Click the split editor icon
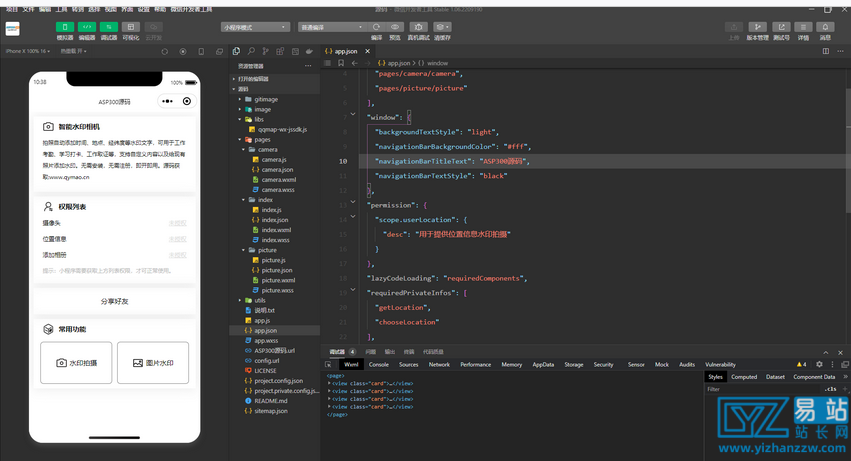Viewport: 851px width, 461px height. tap(826, 51)
